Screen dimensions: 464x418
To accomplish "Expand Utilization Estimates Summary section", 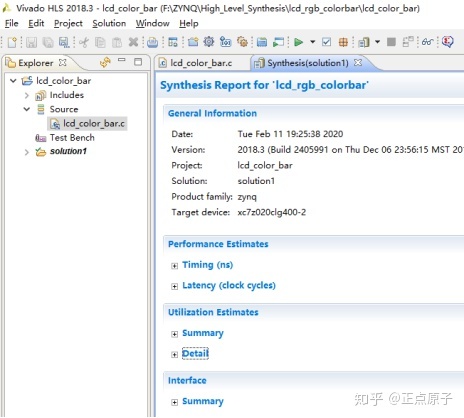I will (174, 334).
